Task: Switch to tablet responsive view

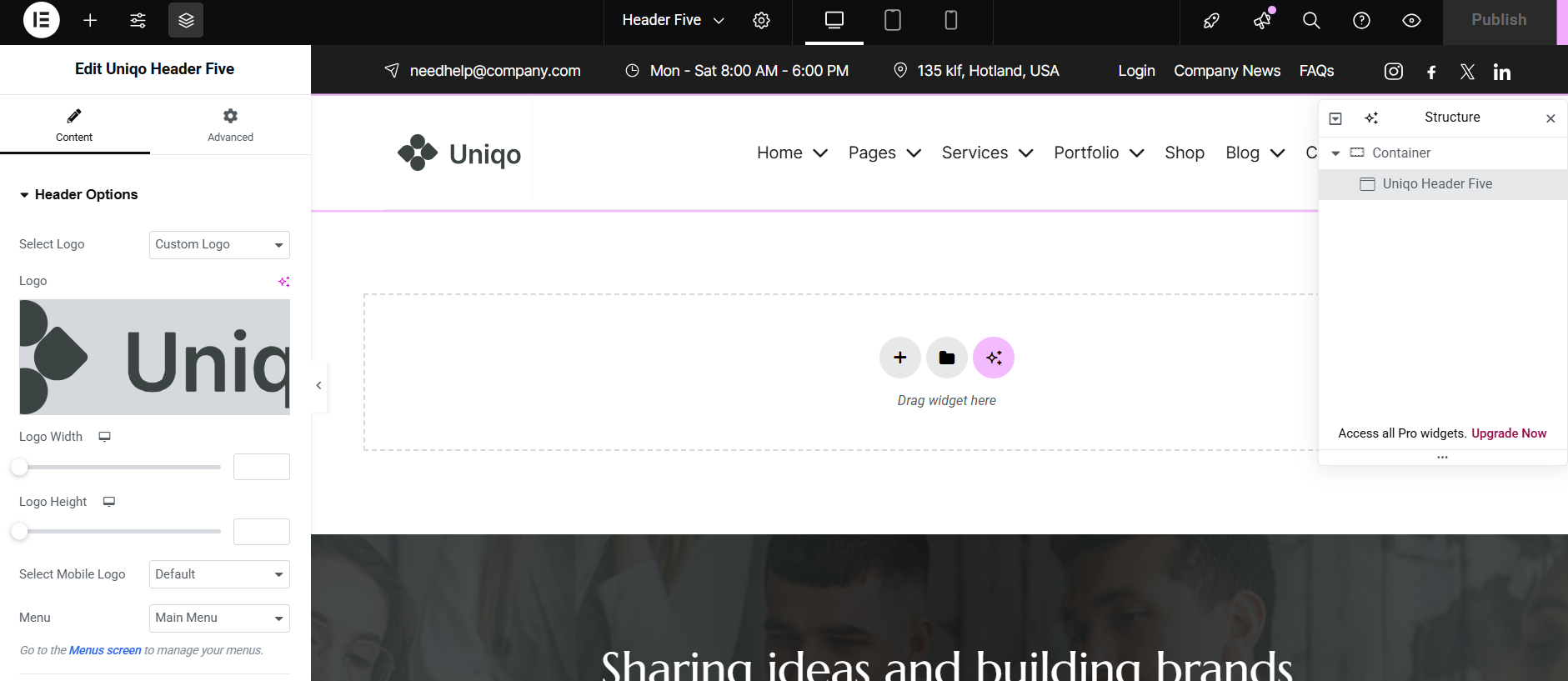Action: tap(892, 20)
